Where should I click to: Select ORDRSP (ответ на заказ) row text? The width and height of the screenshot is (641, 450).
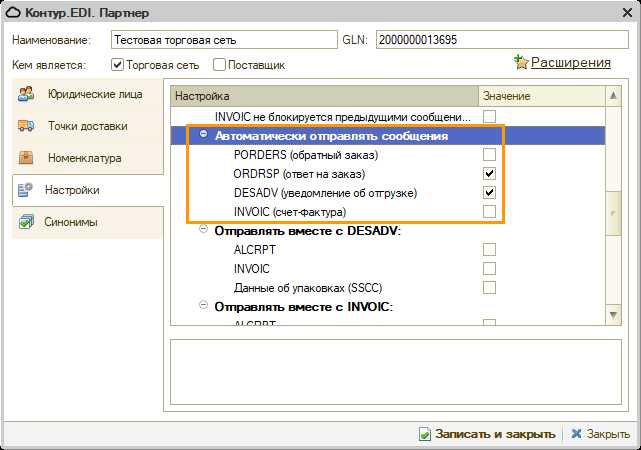(x=299, y=174)
